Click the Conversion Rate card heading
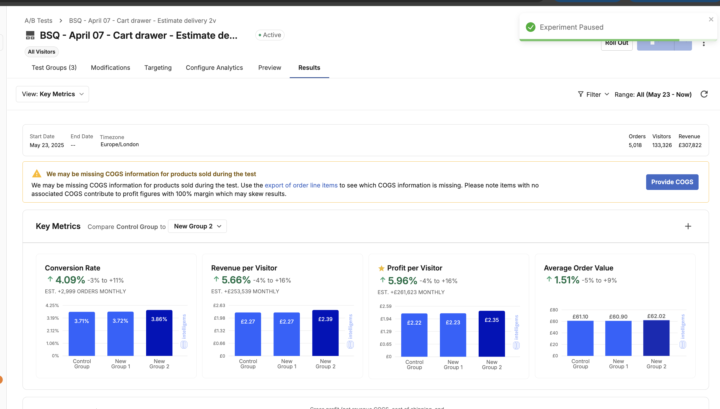This screenshot has width=720, height=409. [x=73, y=268]
